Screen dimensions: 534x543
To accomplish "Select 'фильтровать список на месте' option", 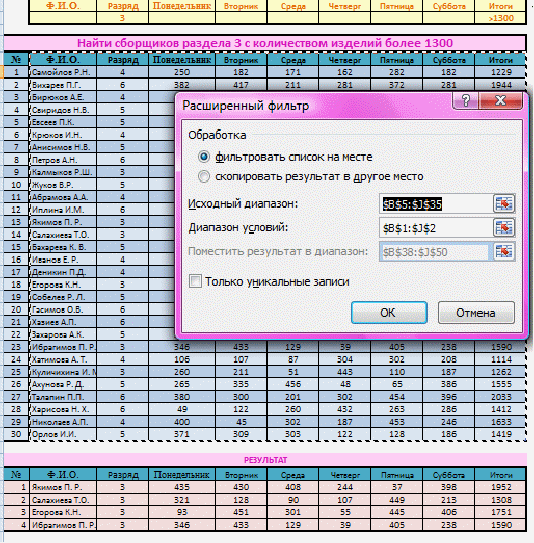I will [204, 157].
